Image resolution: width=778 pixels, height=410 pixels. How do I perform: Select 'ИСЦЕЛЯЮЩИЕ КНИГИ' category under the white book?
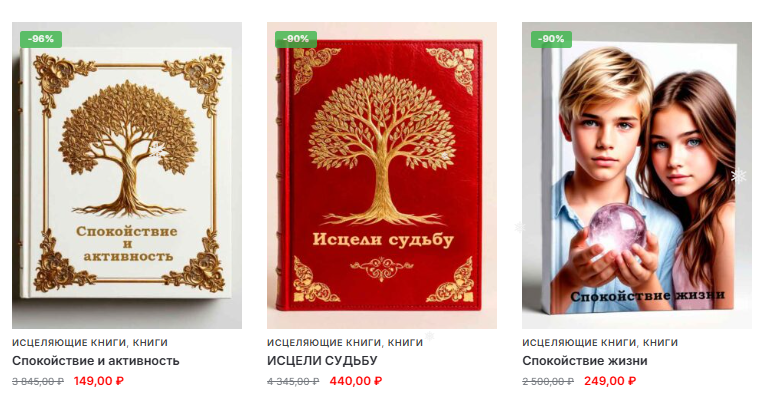click(69, 342)
